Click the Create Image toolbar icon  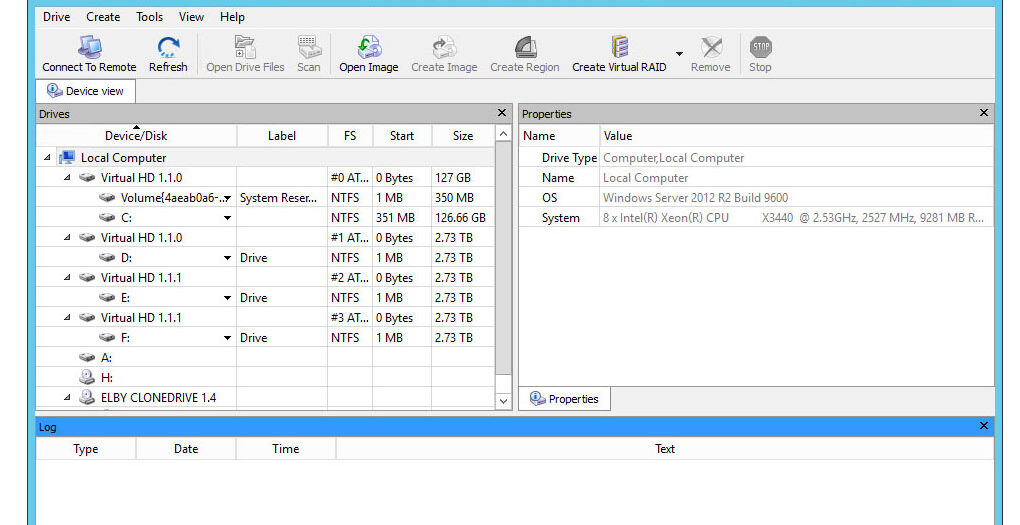(444, 47)
